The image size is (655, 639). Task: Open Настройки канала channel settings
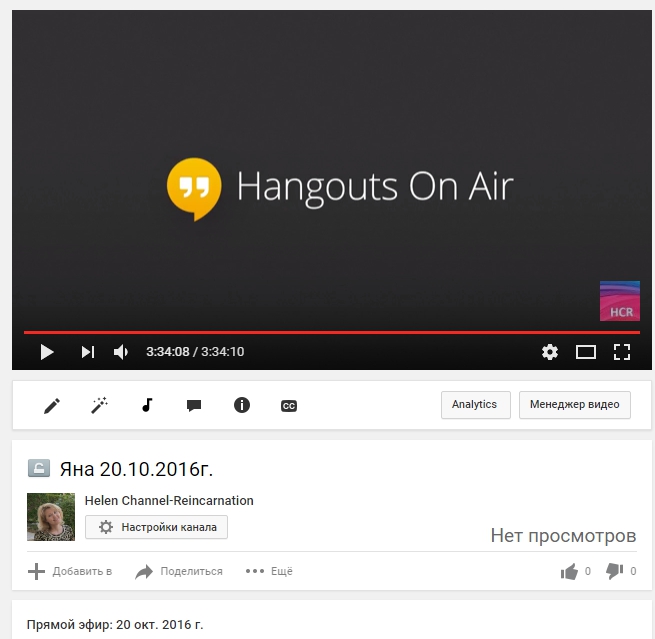[x=157, y=527]
